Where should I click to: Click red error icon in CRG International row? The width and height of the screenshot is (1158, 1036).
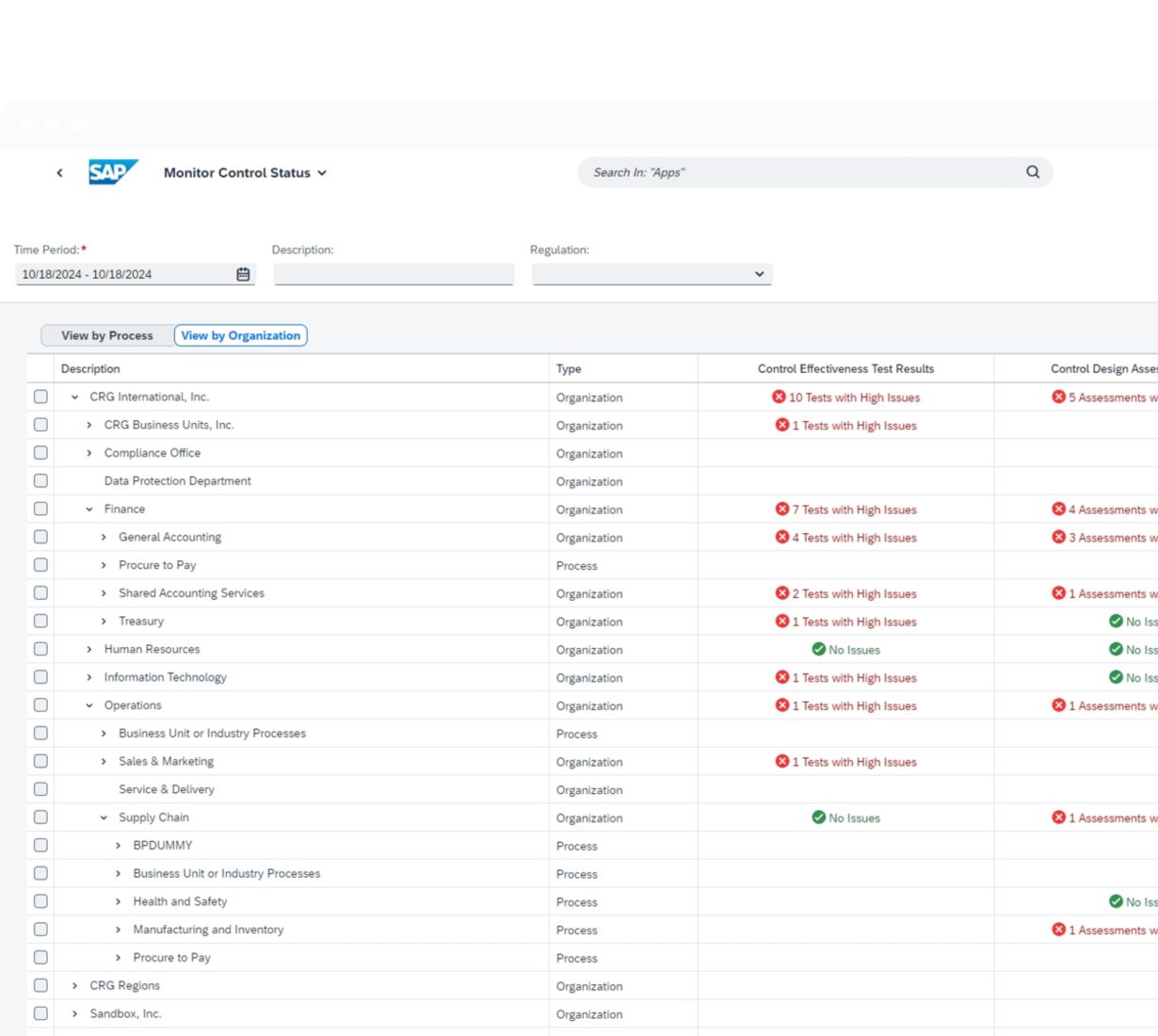[779, 397]
